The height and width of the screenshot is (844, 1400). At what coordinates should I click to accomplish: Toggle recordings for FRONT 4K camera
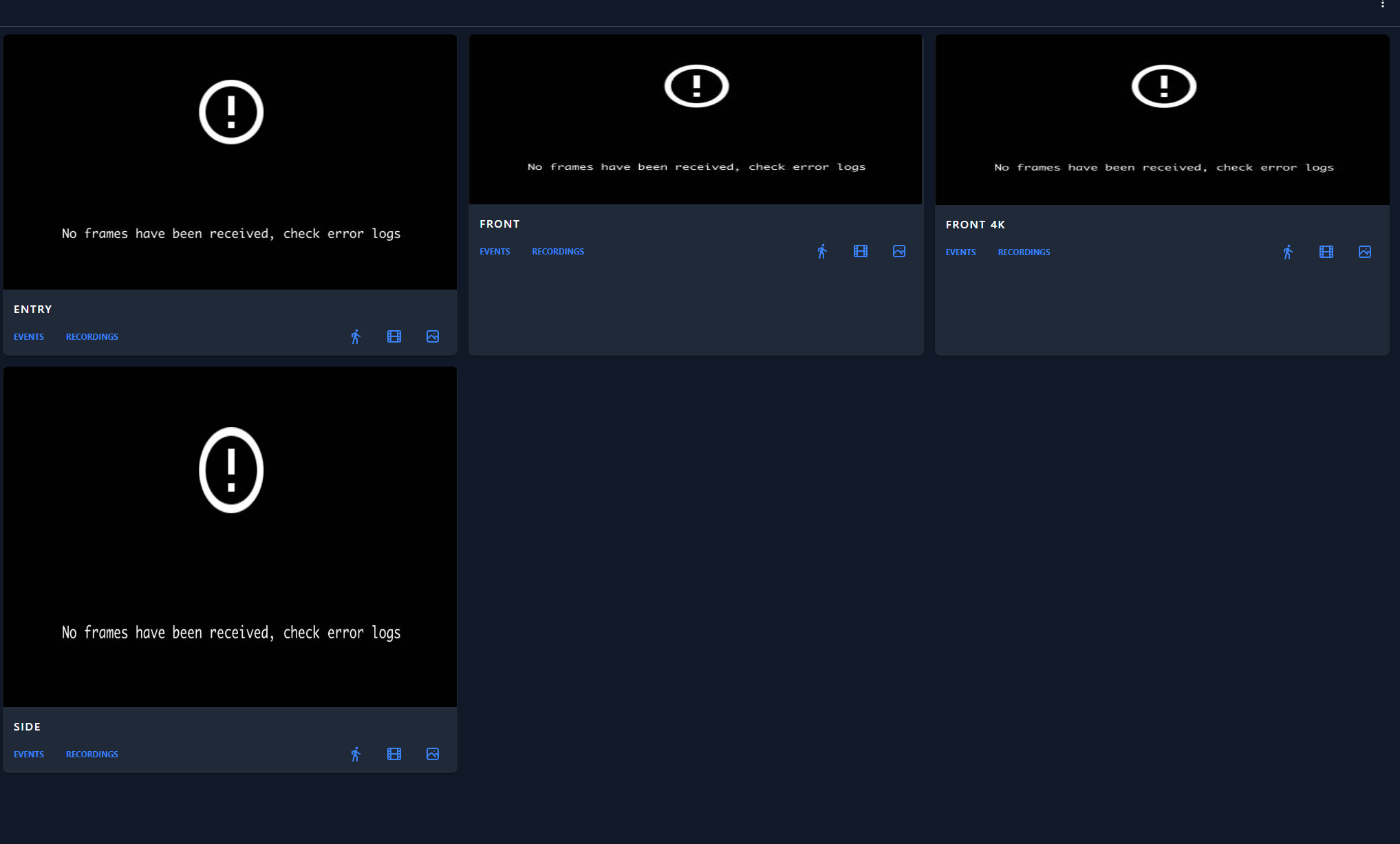pyautogui.click(x=1326, y=252)
